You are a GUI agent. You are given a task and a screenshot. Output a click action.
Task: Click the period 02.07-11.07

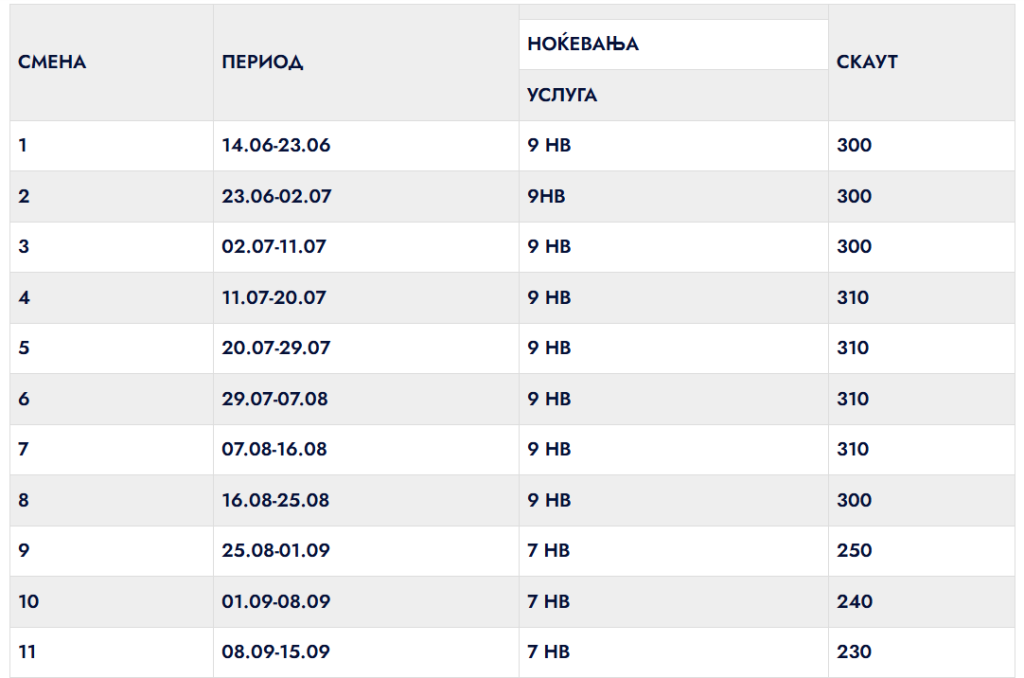click(x=274, y=247)
